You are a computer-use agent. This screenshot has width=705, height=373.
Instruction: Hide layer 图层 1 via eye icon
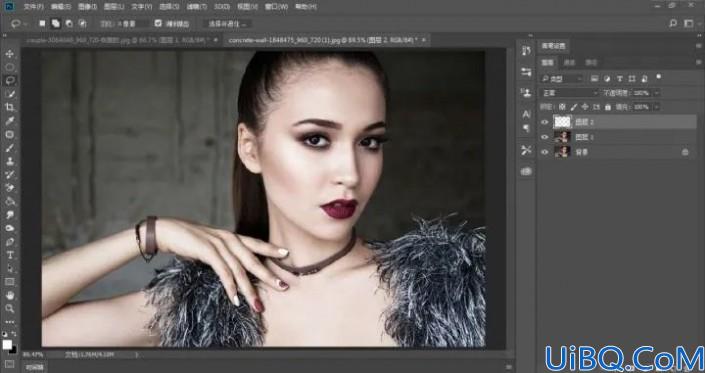tap(544, 137)
